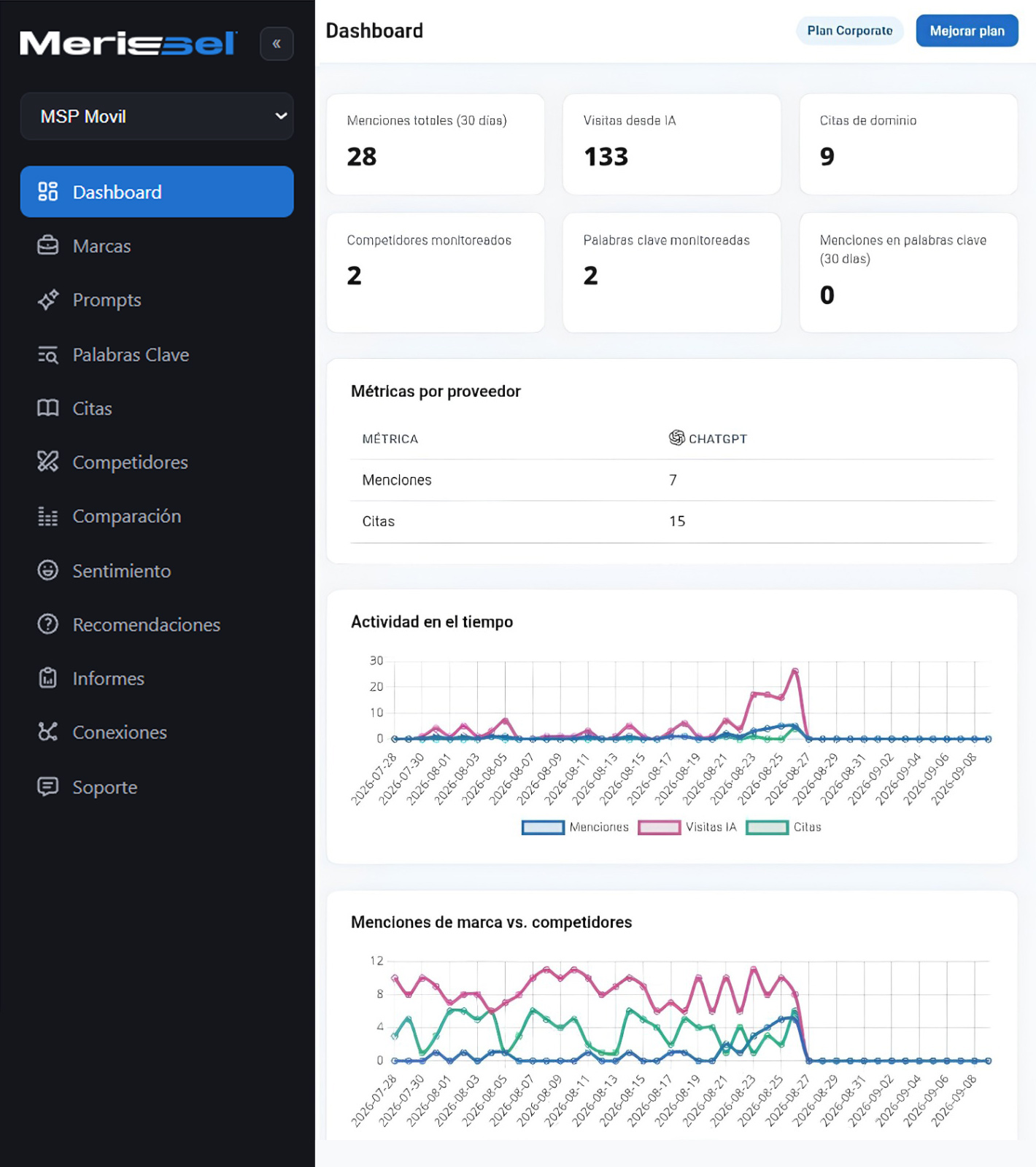The height and width of the screenshot is (1167, 1036).
Task: Click the Prompts sparkle icon
Action: [48, 300]
